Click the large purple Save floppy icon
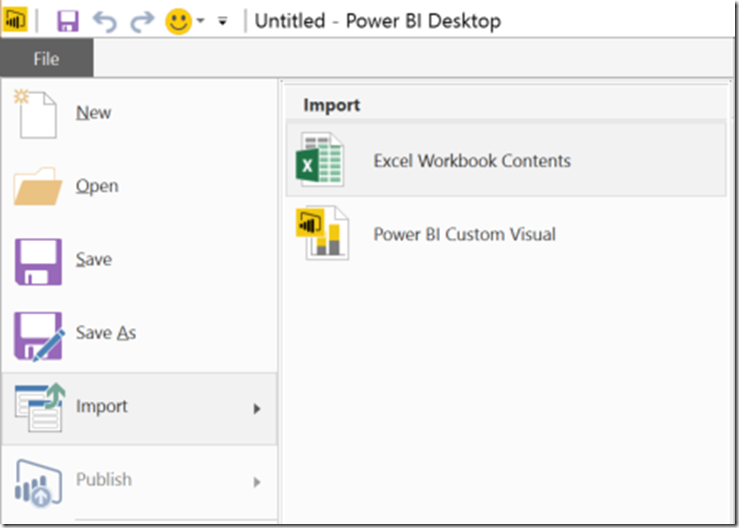Viewport: 739px width, 528px height. pyautogui.click(x=38, y=262)
